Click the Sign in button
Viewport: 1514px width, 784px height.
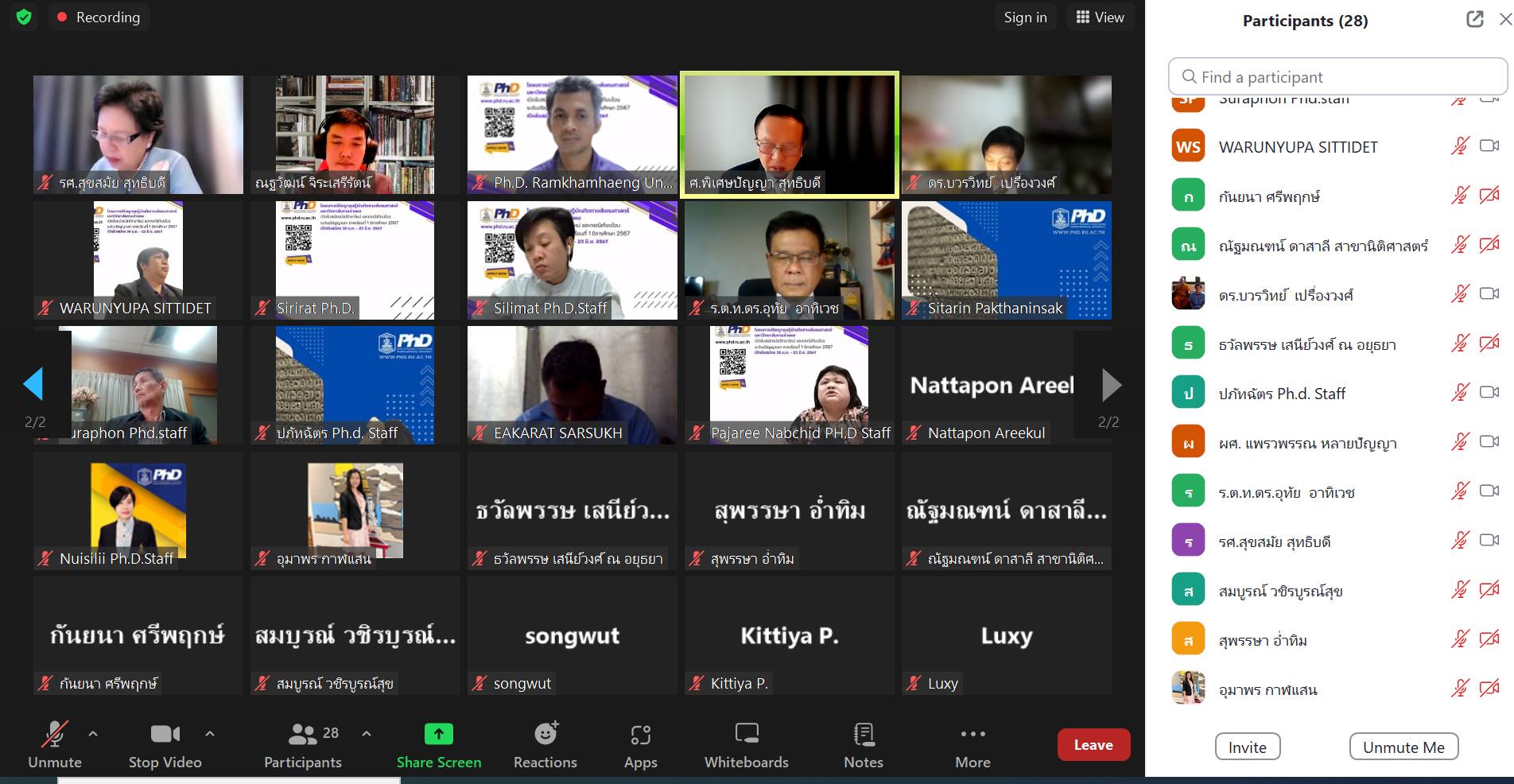point(1025,17)
